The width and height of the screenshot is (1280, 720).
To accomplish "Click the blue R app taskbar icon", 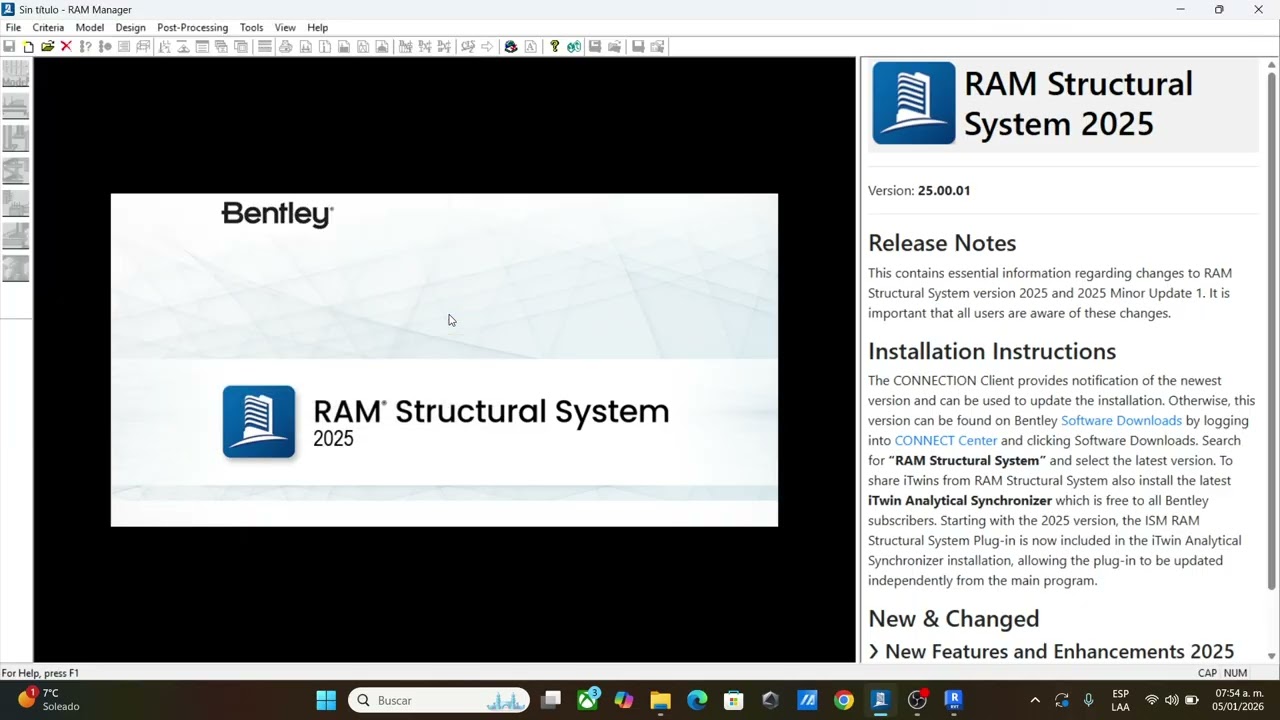I will (954, 700).
